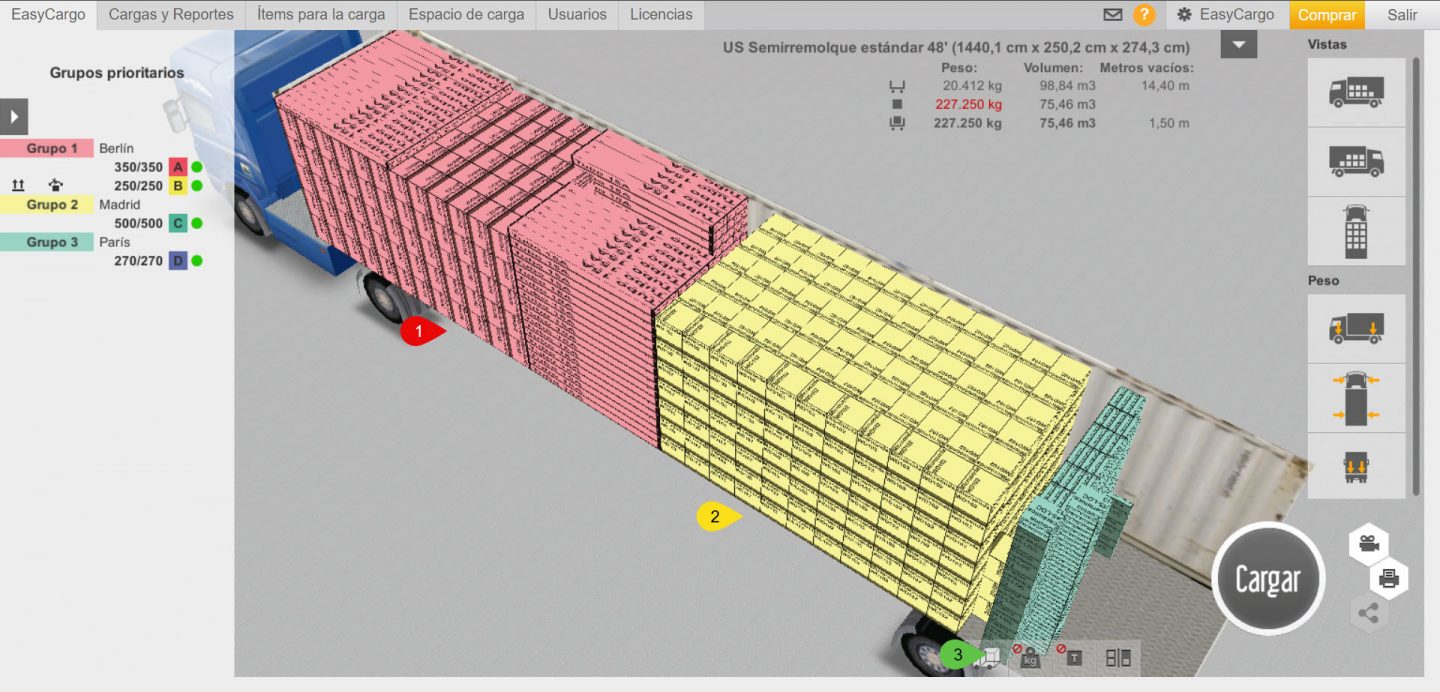This screenshot has height=692, width=1440.
Task: Open the envelope messages icon
Action: click(x=1112, y=15)
